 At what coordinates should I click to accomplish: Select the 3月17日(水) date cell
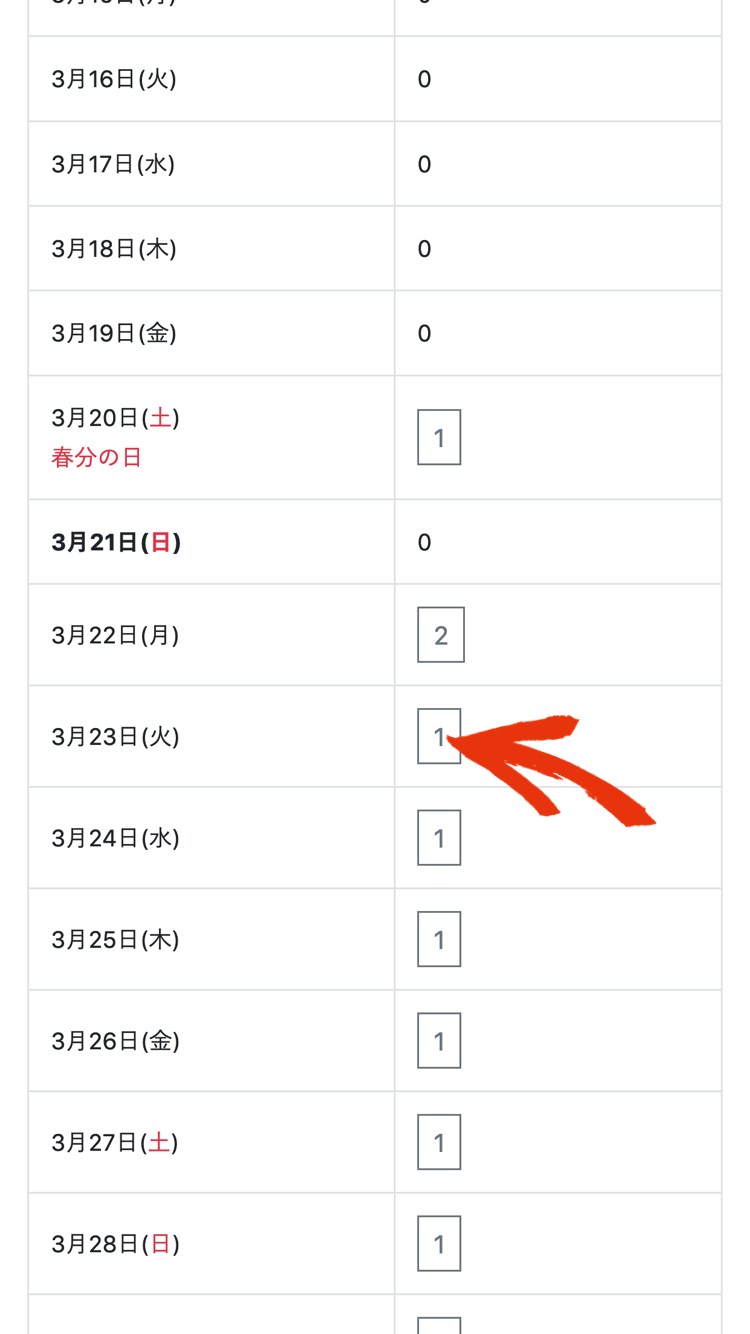pos(212,164)
